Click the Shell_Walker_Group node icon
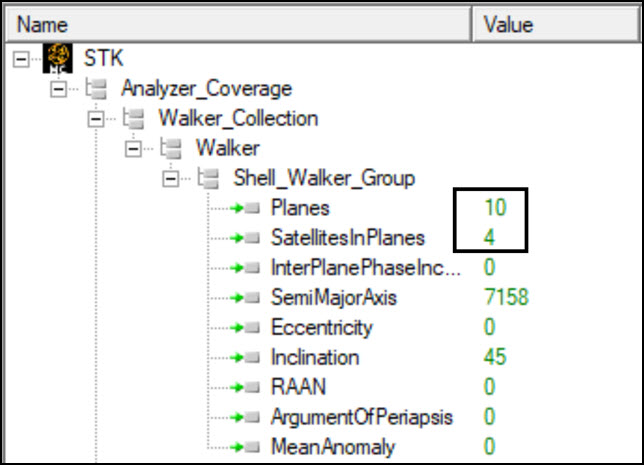644x465 pixels. point(213,178)
